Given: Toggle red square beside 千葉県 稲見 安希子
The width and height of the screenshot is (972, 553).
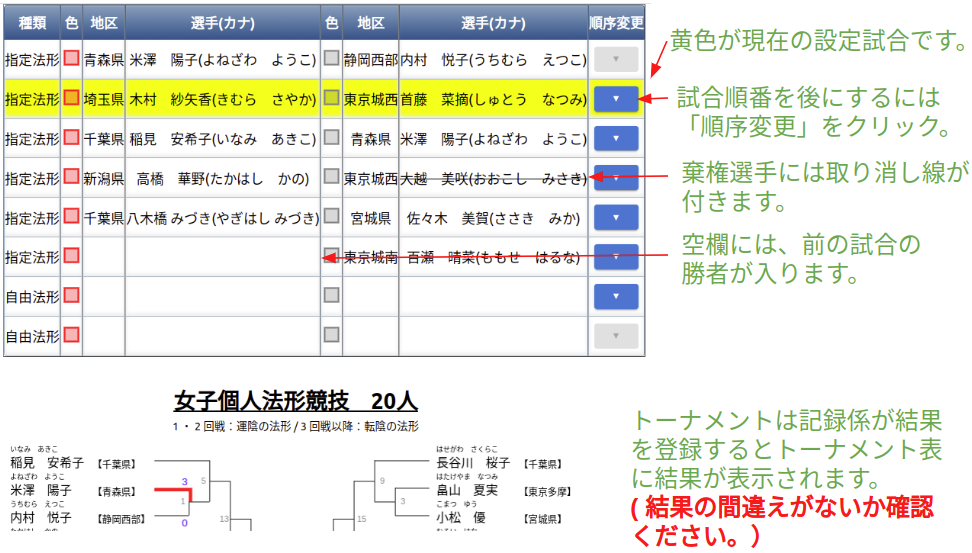Looking at the screenshot, I should point(71,138).
